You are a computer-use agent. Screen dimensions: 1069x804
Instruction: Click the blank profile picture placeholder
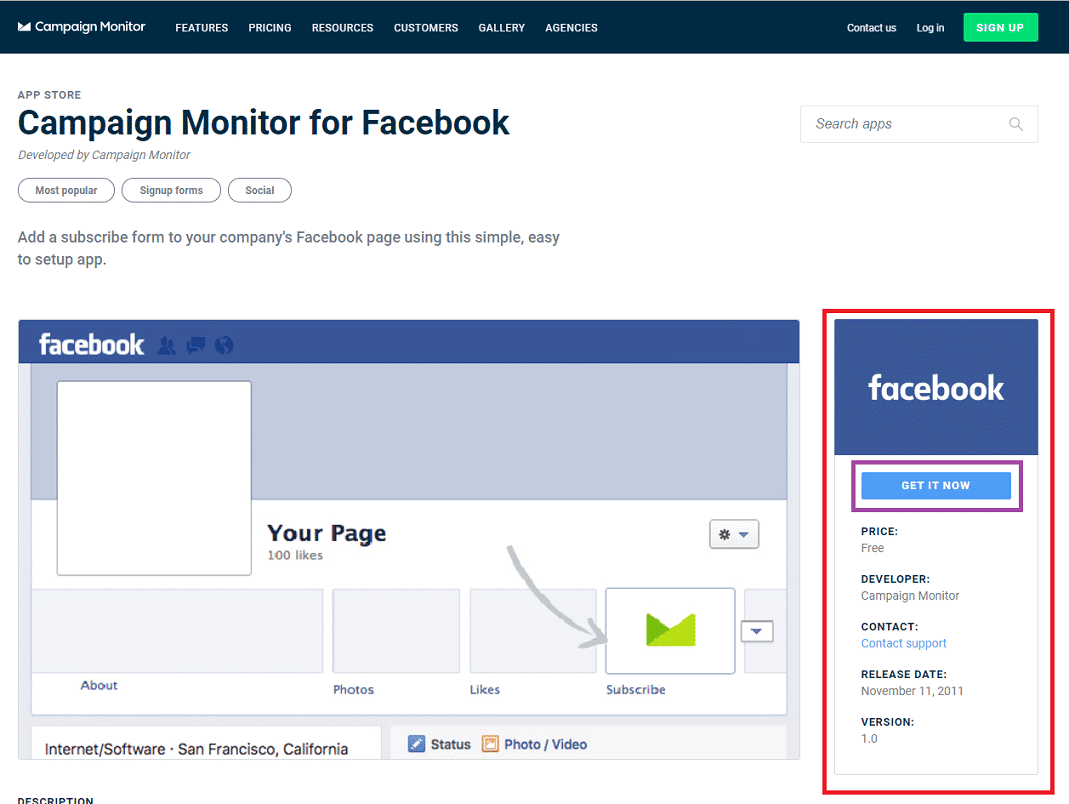tap(154, 478)
